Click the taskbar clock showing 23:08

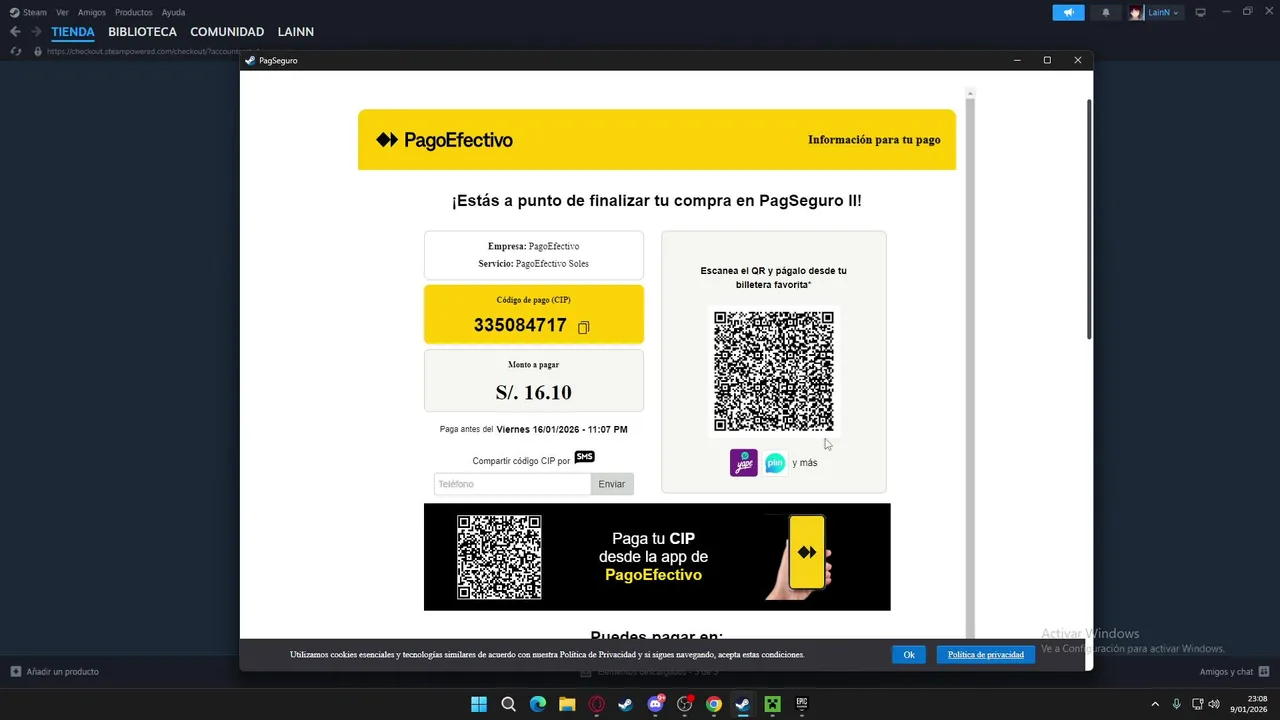point(1250,704)
